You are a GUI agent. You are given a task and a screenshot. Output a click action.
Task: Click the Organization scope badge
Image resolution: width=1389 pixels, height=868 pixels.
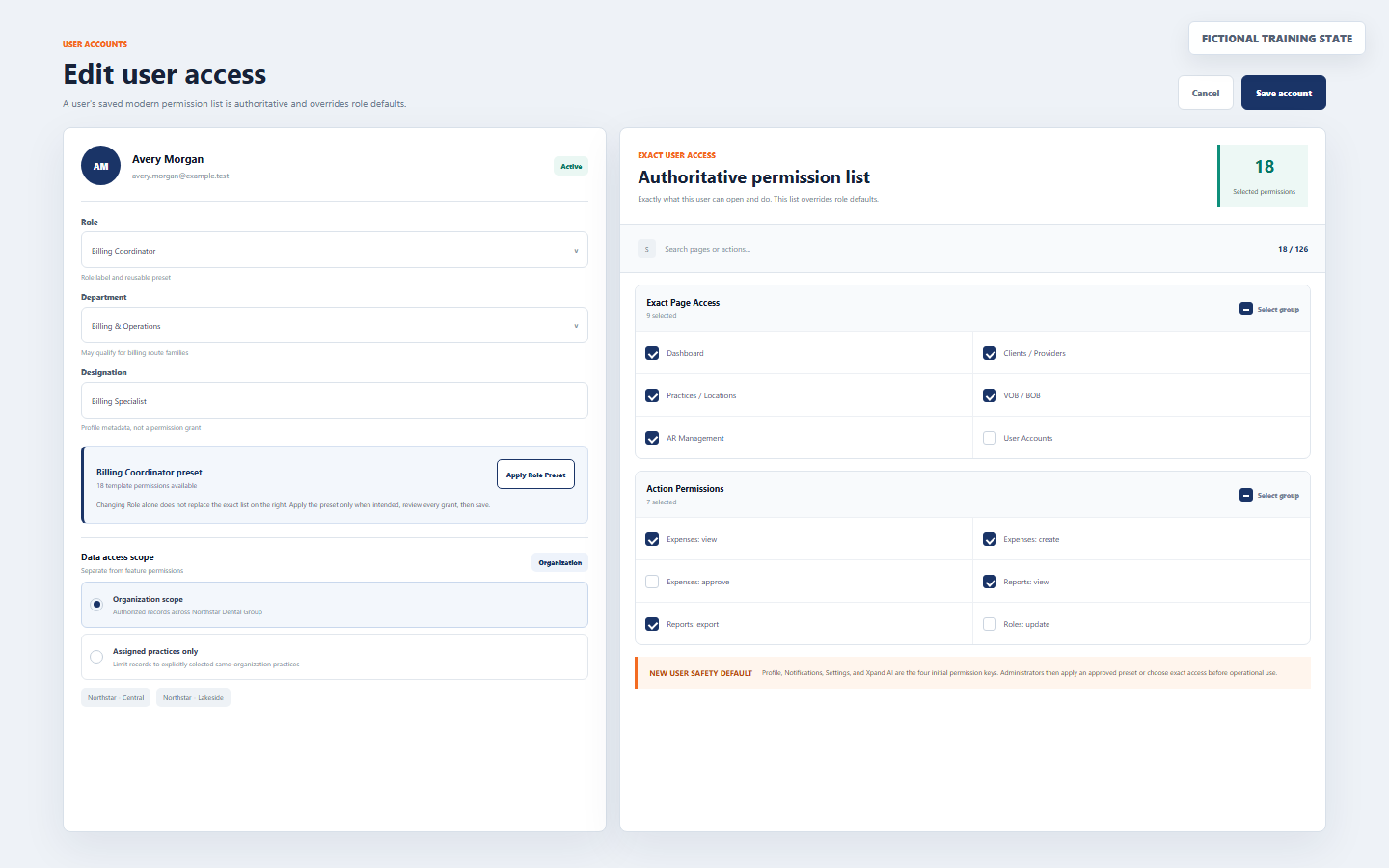tap(560, 562)
